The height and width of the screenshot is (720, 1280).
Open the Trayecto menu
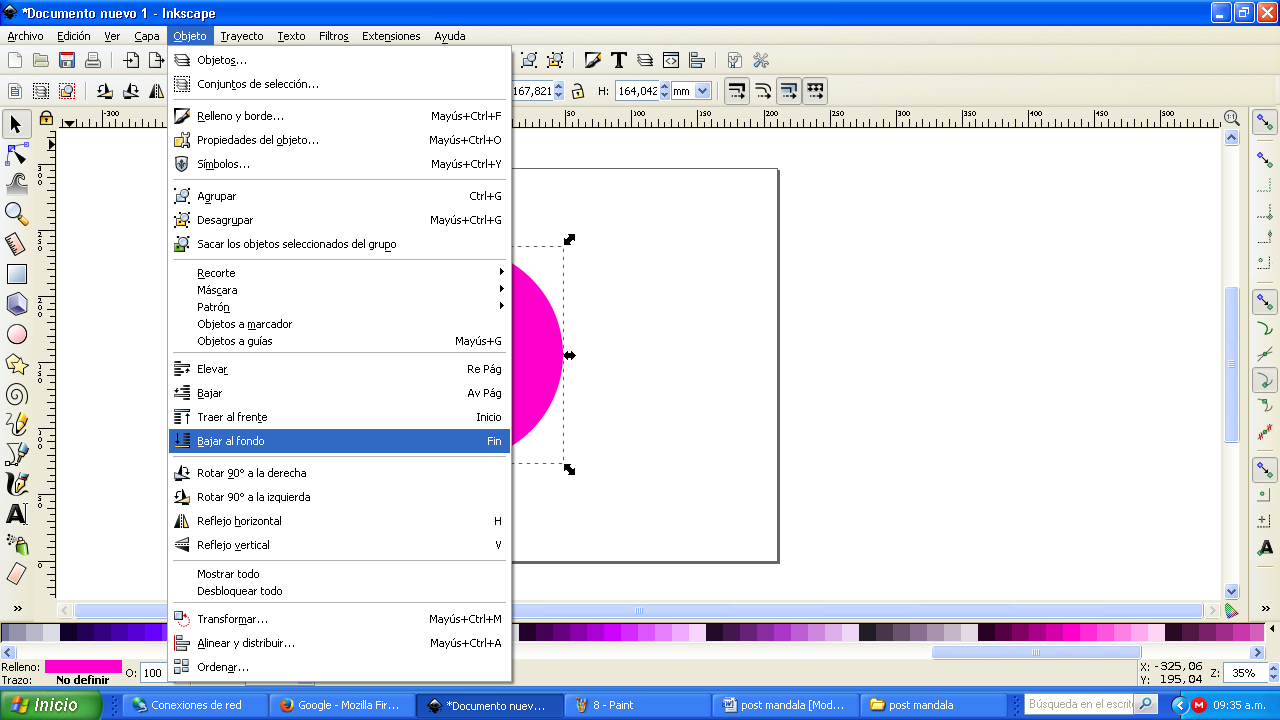click(x=242, y=36)
